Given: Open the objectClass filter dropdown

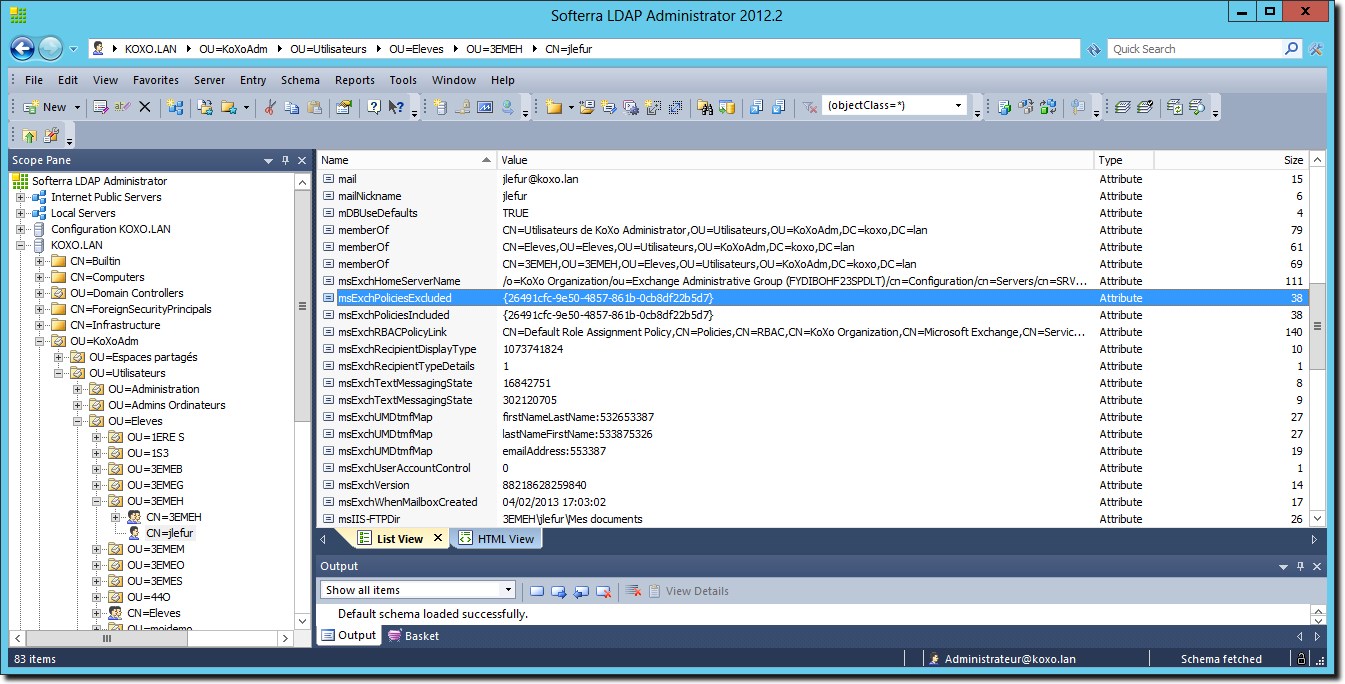Looking at the screenshot, I should click(958, 105).
